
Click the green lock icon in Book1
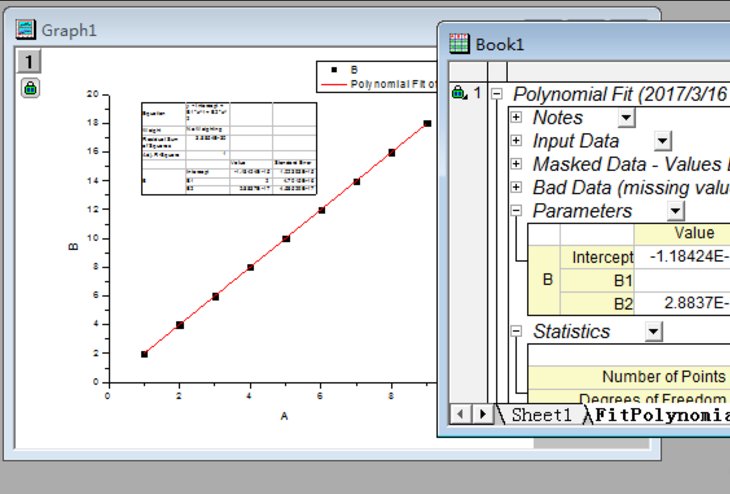458,93
